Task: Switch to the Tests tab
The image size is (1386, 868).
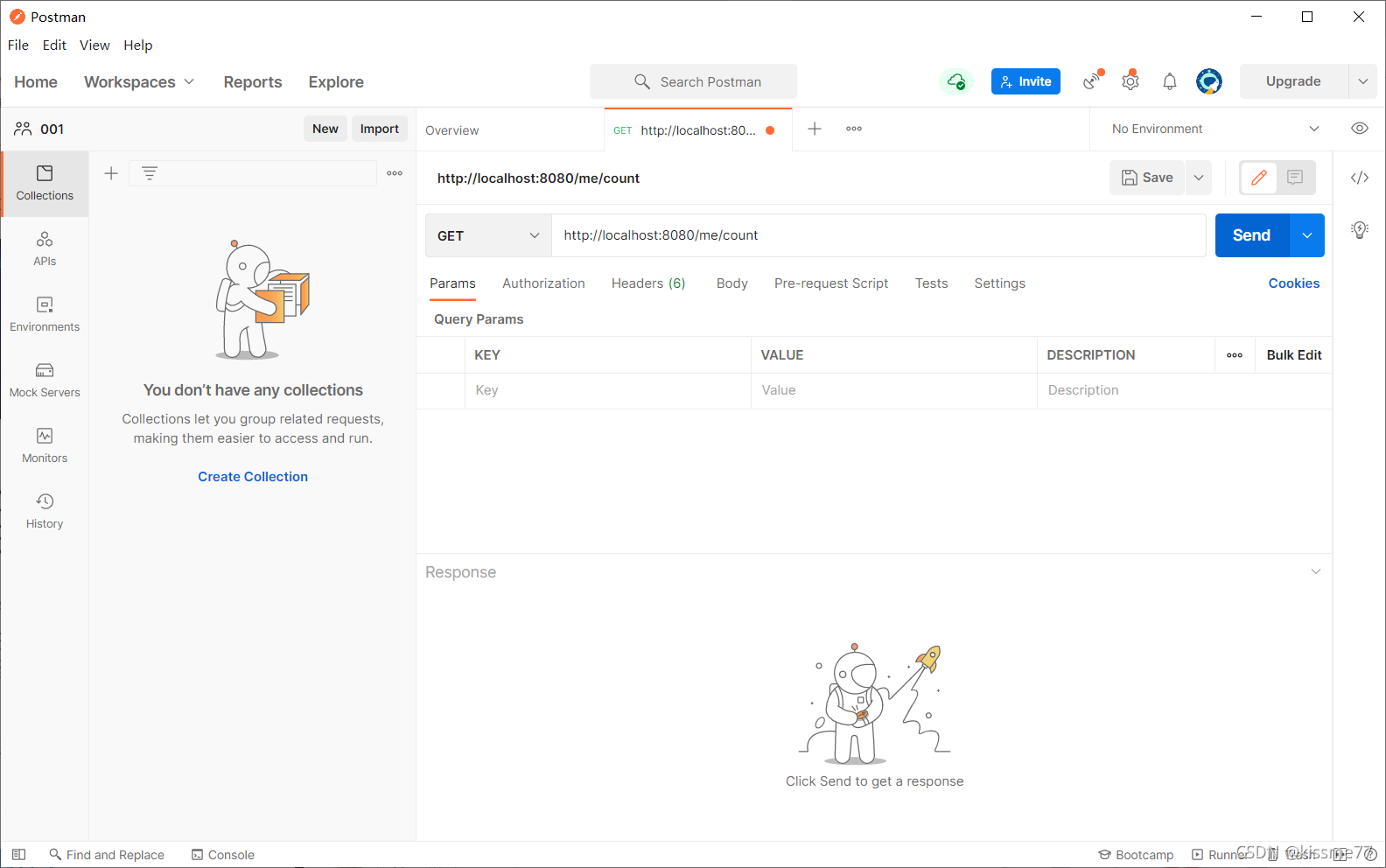Action: click(932, 283)
